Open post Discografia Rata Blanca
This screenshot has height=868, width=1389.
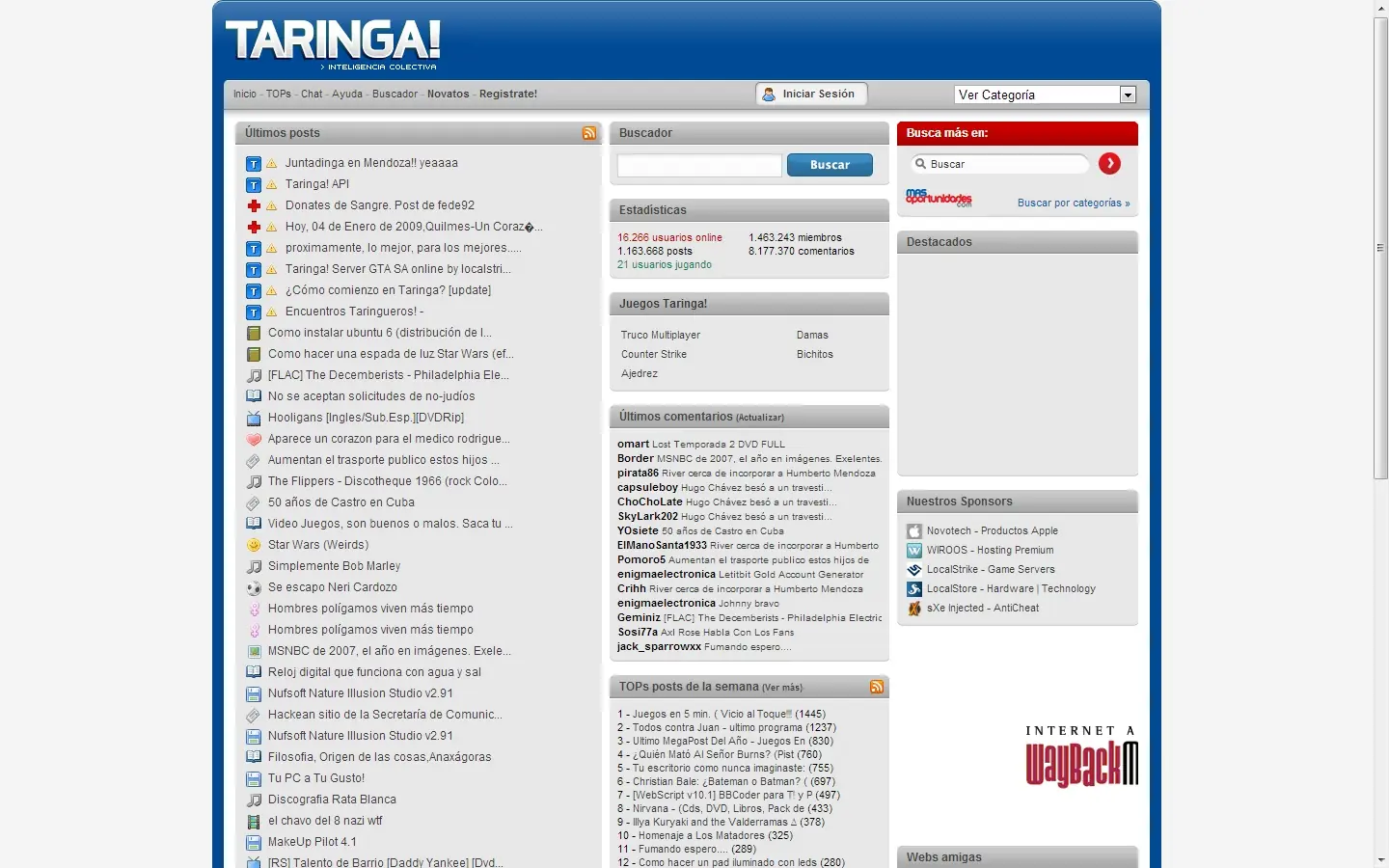coord(332,800)
